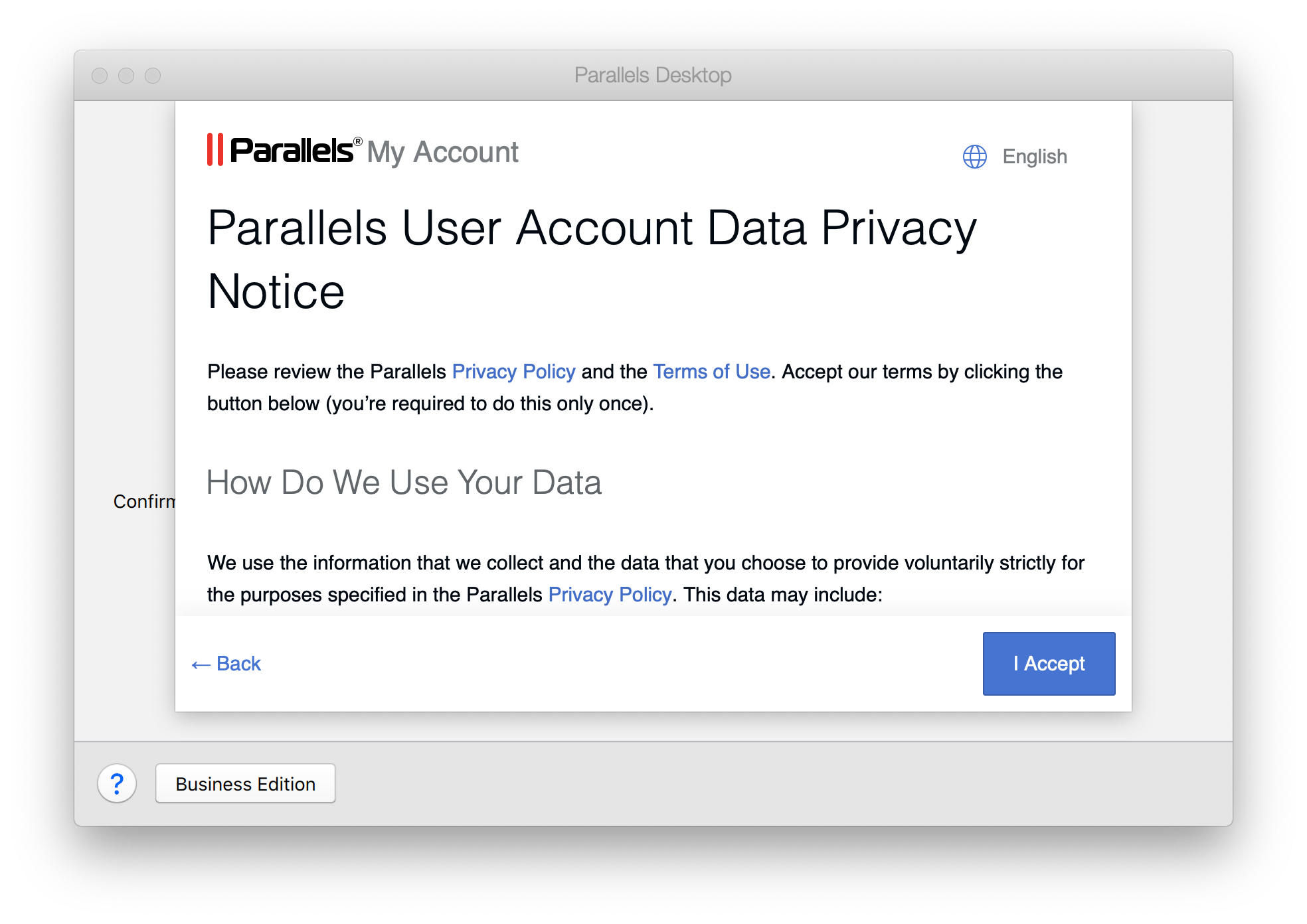
Task: Click the window zoom button
Action: click(153, 76)
